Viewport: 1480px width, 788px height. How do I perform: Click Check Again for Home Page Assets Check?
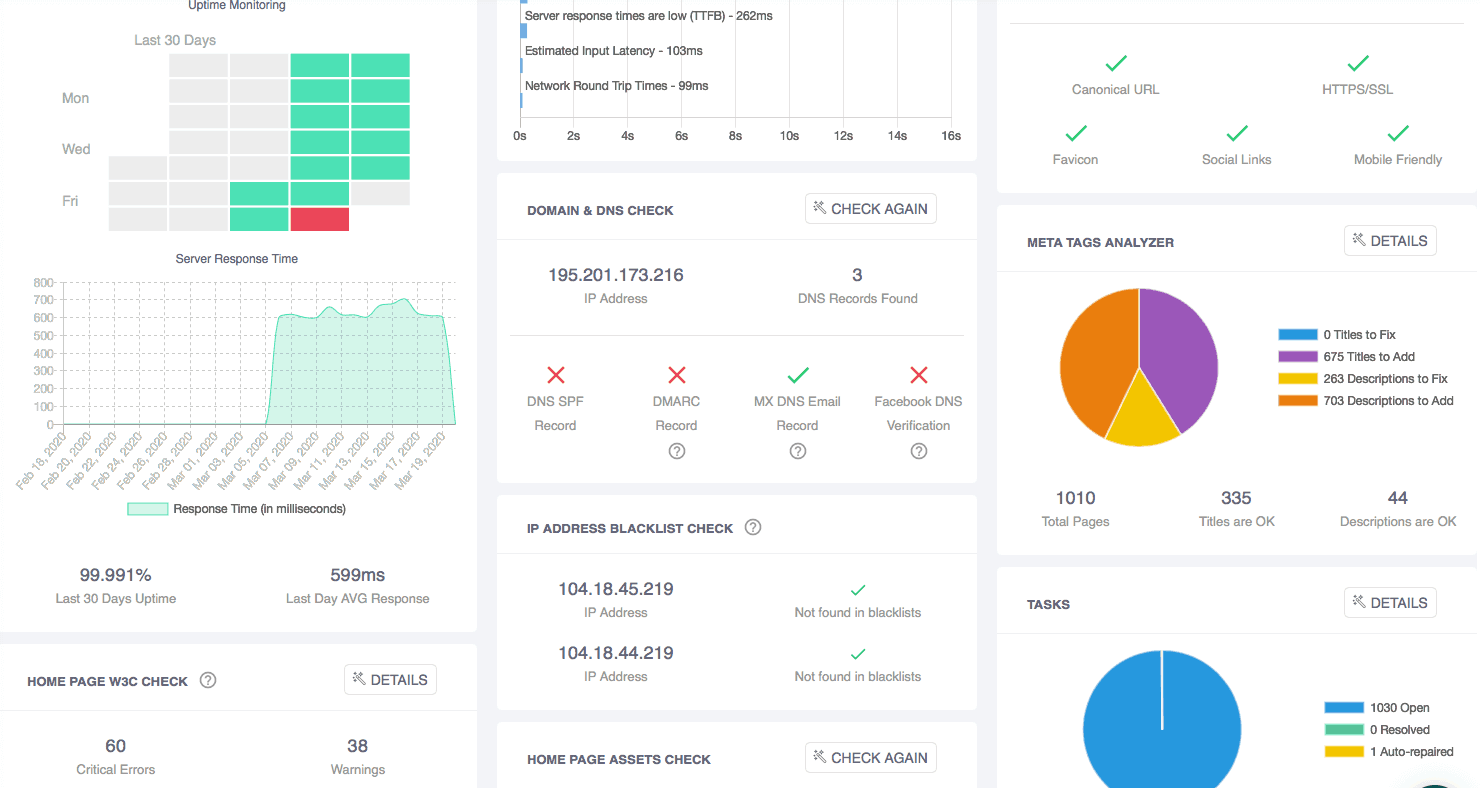point(871,758)
